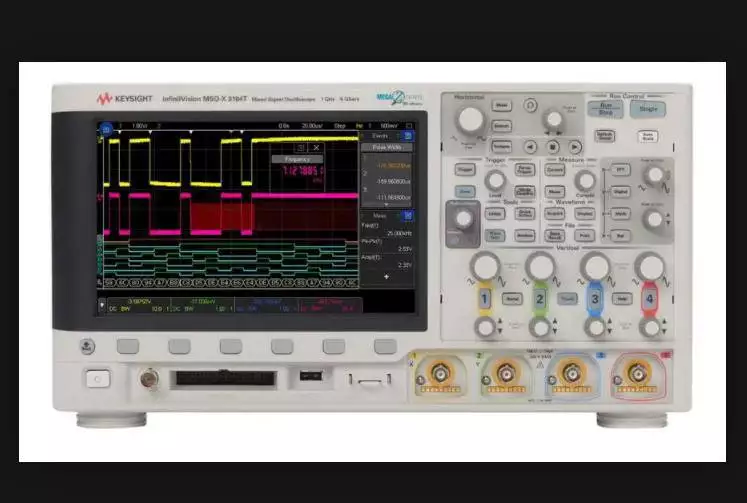
Task: Tap the 20.00us/ timebase readout
Action: pyautogui.click(x=312, y=126)
